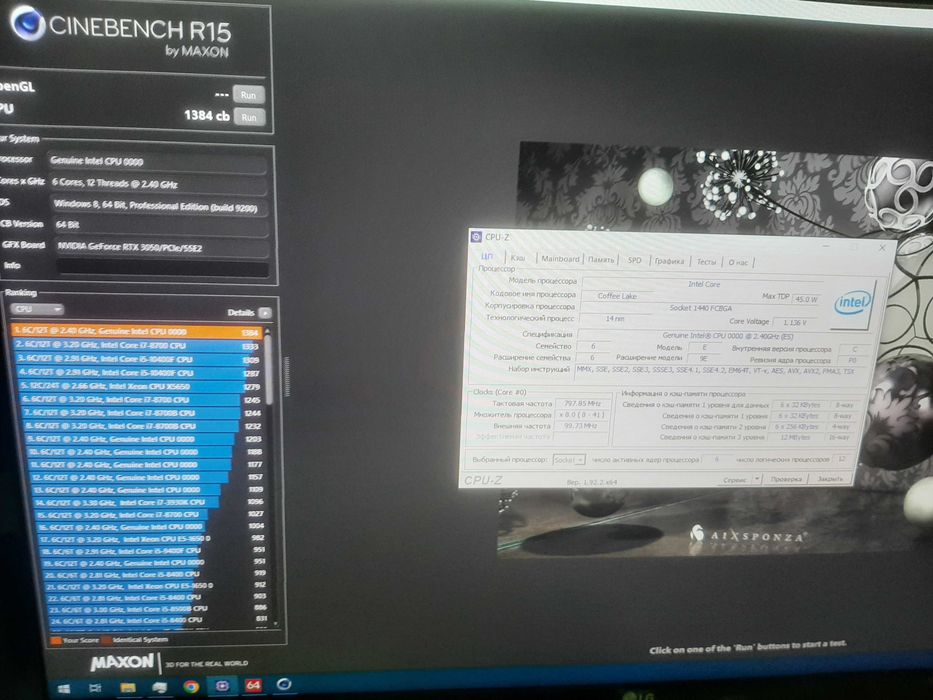Open the SPD tab in CPU-Z
The height and width of the screenshot is (700, 933).
pyautogui.click(x=634, y=260)
